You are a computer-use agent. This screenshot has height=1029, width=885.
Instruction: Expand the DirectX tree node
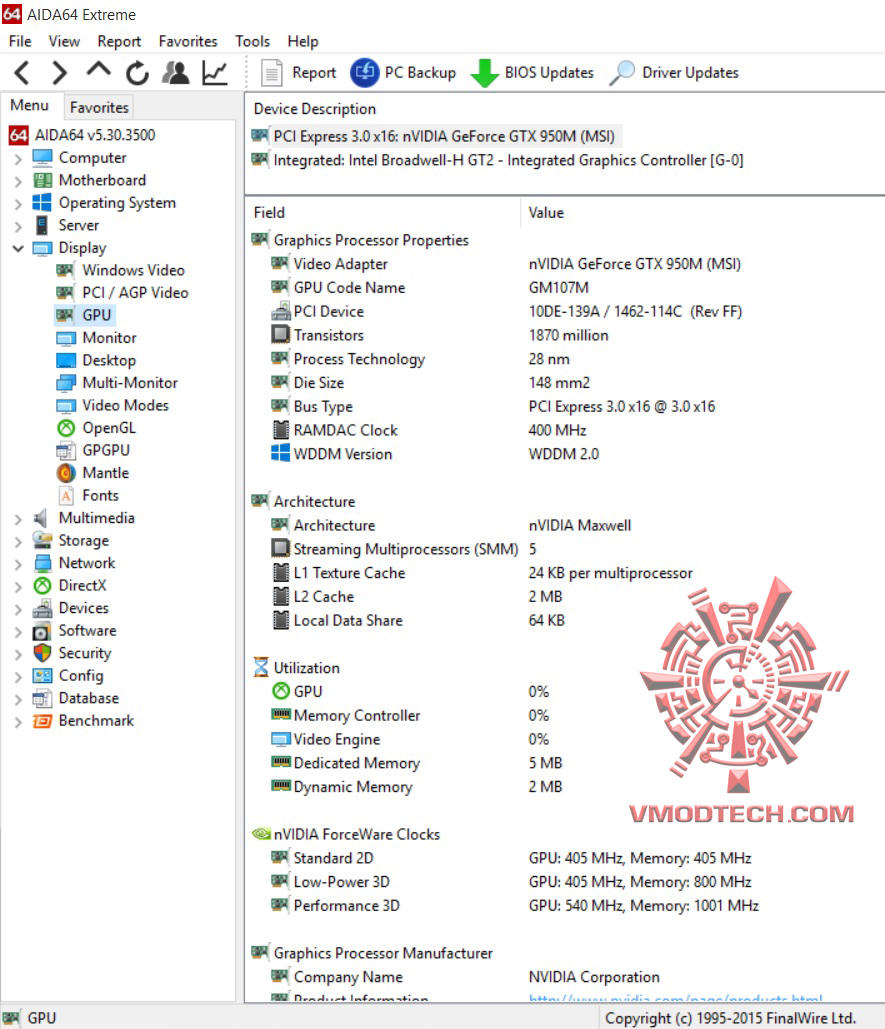(18, 587)
